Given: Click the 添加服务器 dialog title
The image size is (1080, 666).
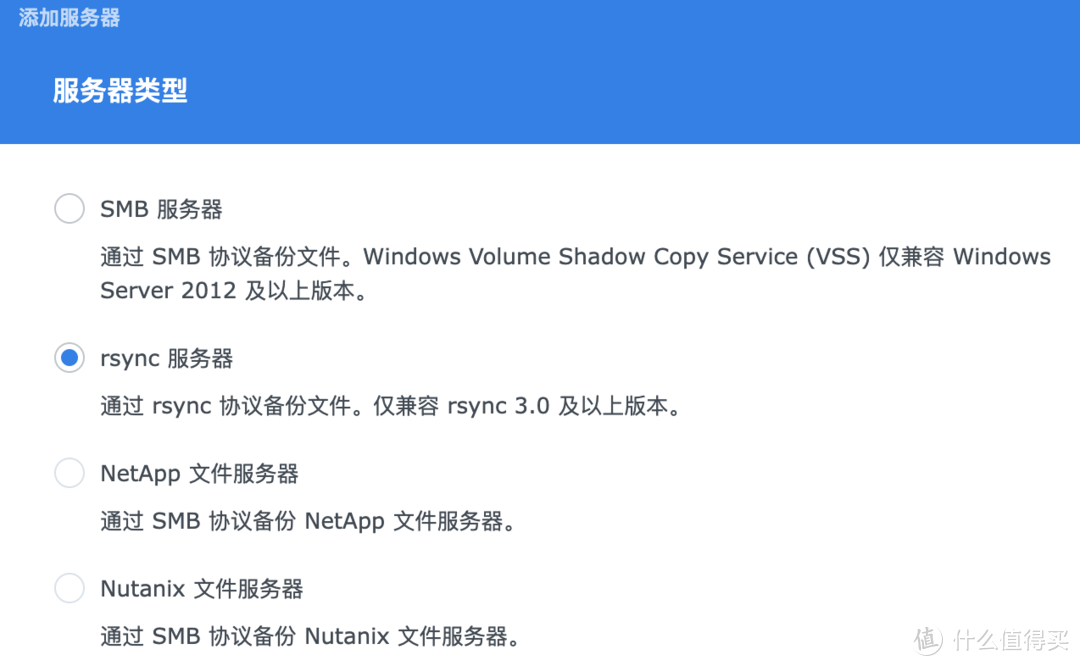Looking at the screenshot, I should [67, 16].
